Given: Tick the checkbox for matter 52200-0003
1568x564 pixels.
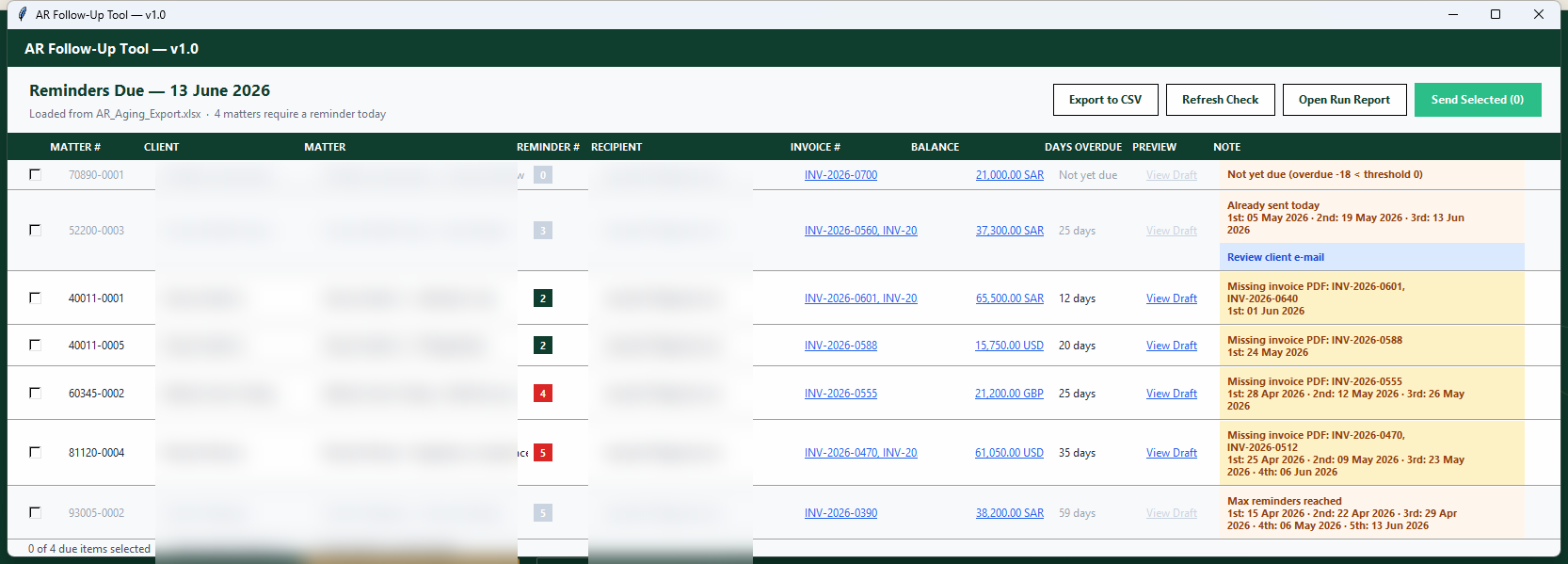Looking at the screenshot, I should (x=35, y=230).
